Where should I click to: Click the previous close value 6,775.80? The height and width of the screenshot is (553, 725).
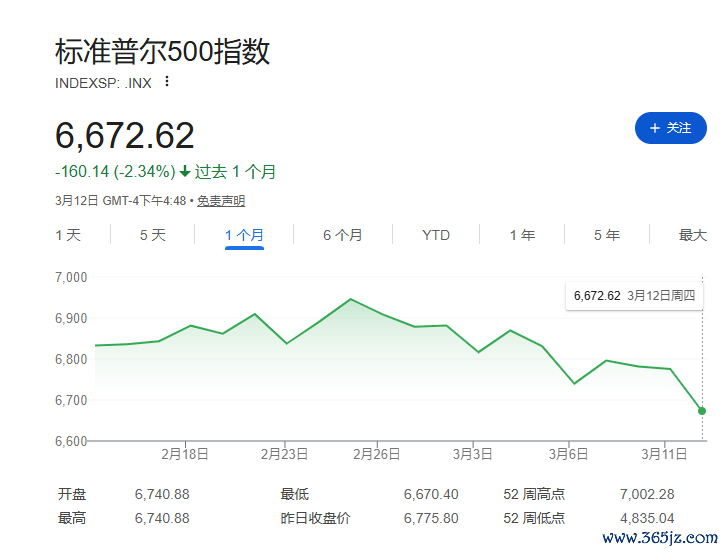pos(431,518)
